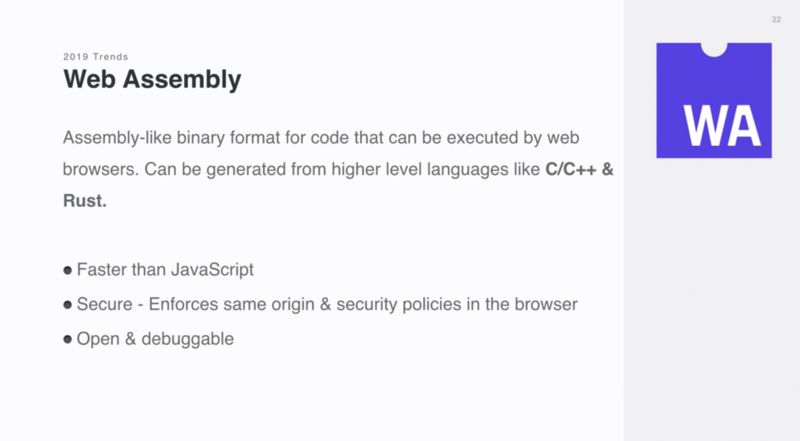
Task: Click the bullet dot before Faster than JavaScript
Action: pyautogui.click(x=68, y=270)
